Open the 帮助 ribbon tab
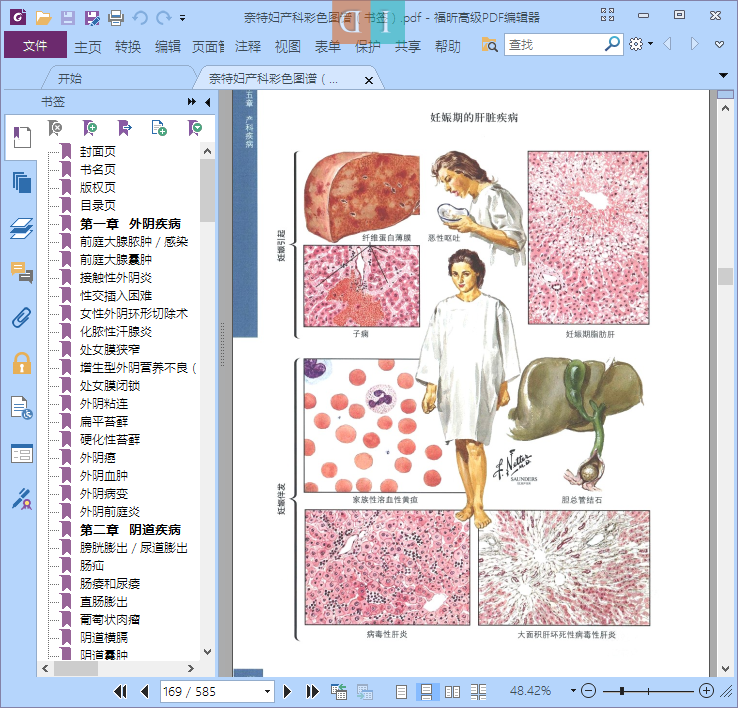 click(448, 46)
